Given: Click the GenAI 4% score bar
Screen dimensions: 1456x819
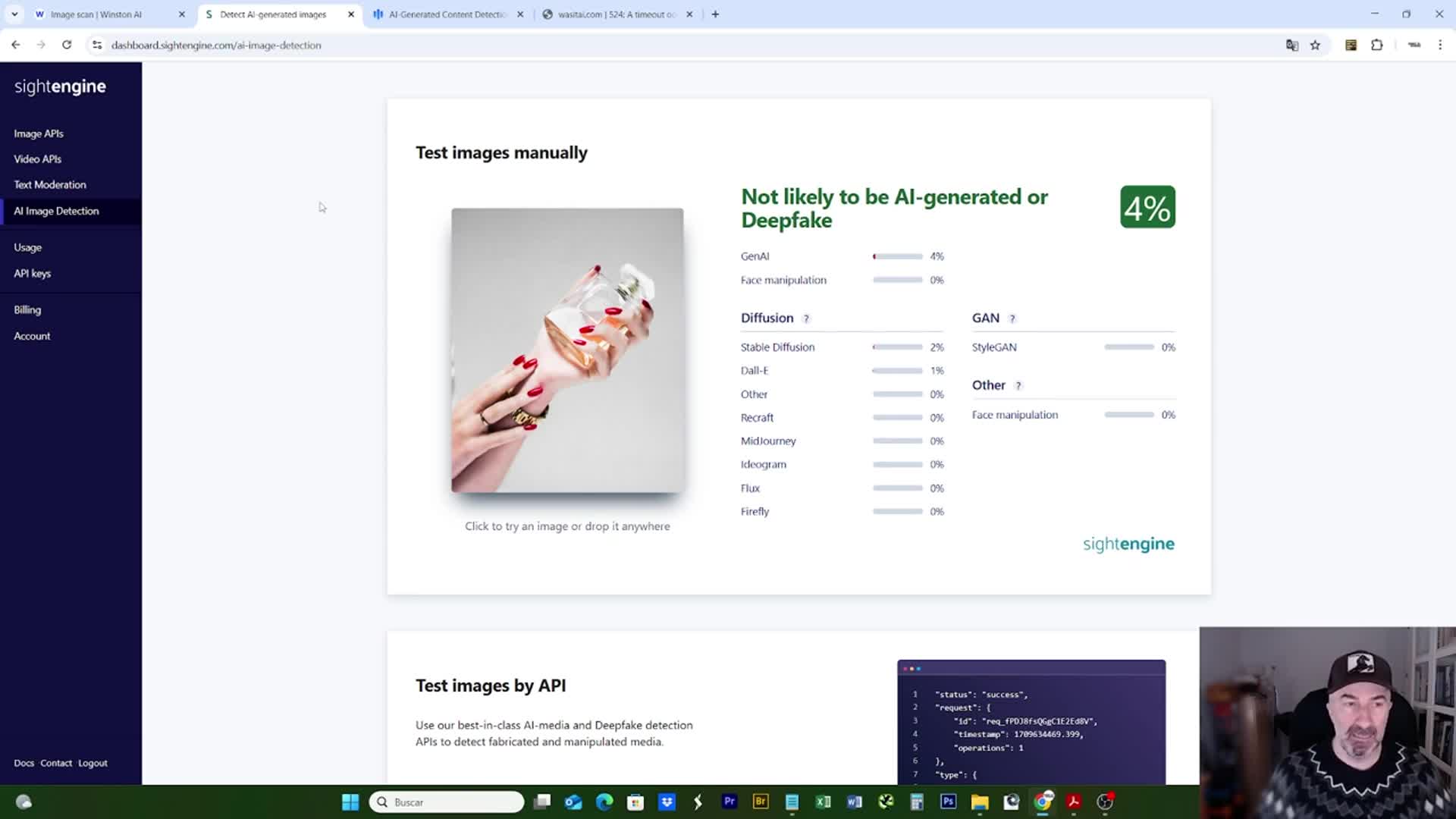Looking at the screenshot, I should coord(898,257).
